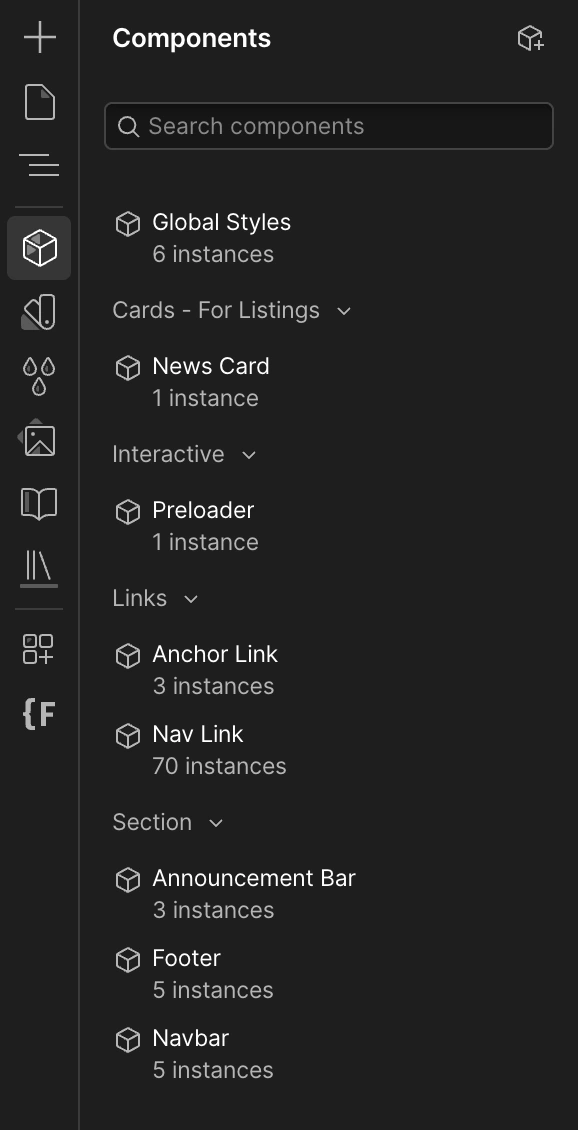
Task: Open the Navigator layers icon
Action: [x=39, y=165]
